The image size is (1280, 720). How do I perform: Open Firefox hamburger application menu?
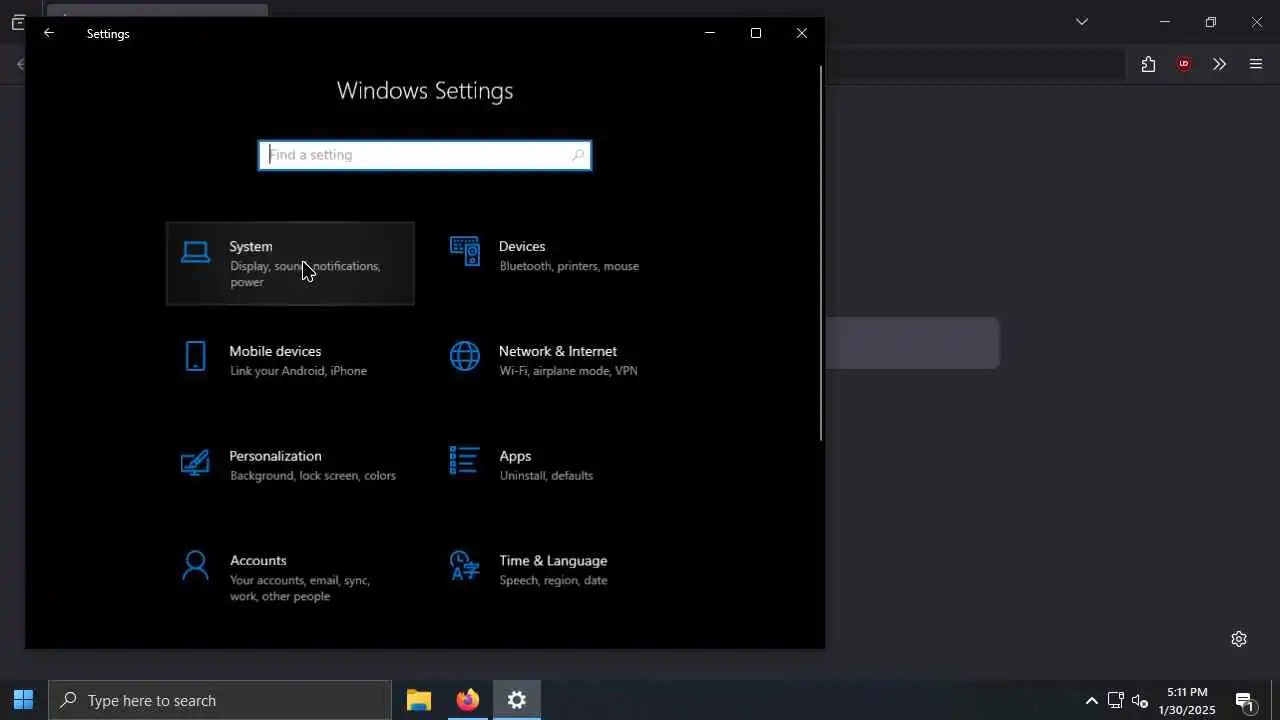pos(1256,64)
